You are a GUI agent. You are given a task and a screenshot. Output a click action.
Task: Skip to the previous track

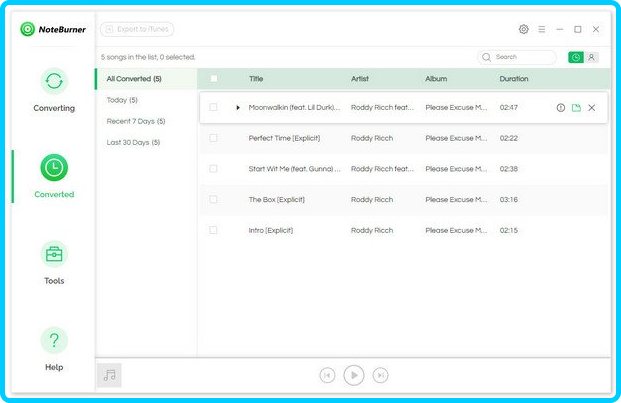pos(327,375)
